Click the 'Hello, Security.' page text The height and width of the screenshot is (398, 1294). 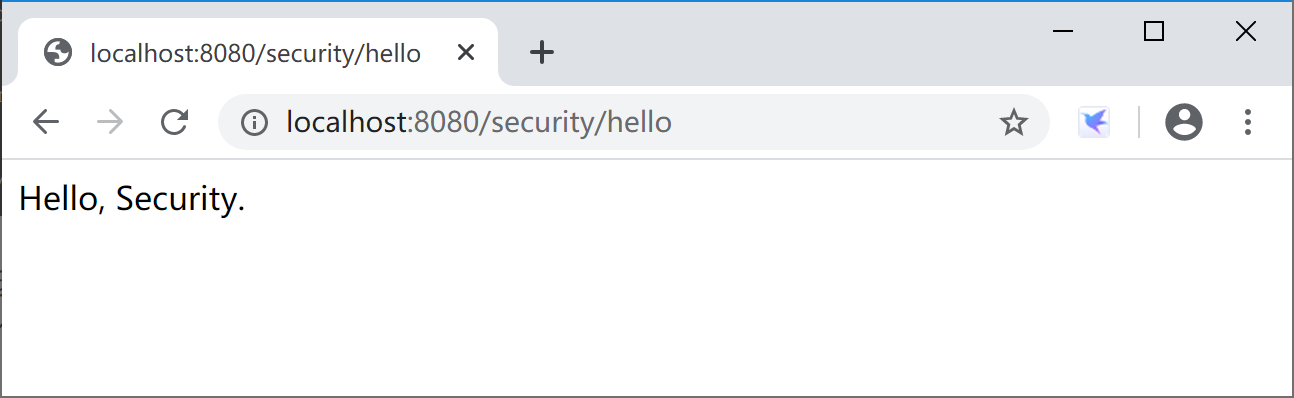click(x=132, y=200)
